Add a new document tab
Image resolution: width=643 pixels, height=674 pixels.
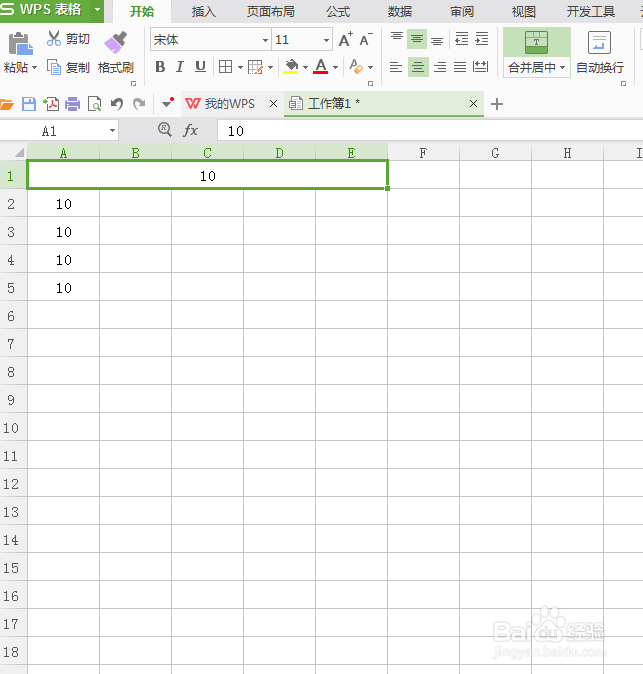coord(497,104)
